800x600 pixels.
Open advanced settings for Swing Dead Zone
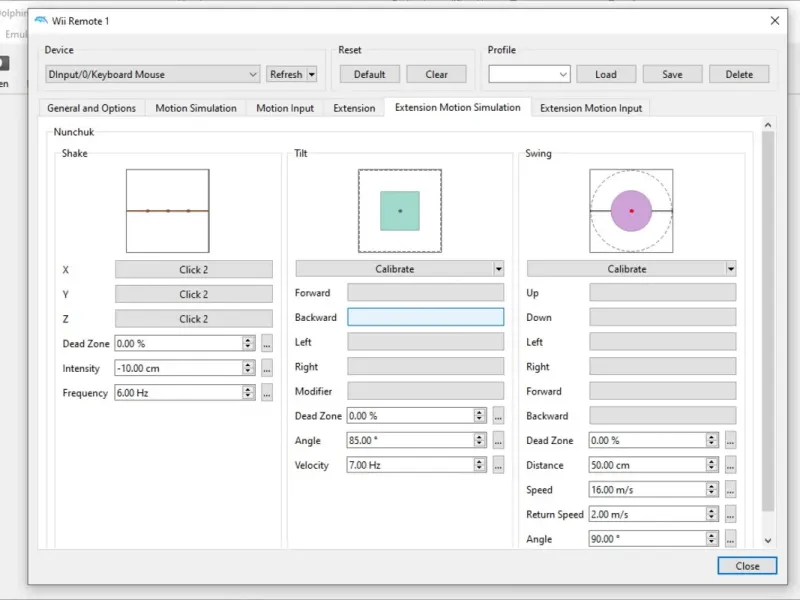731,441
